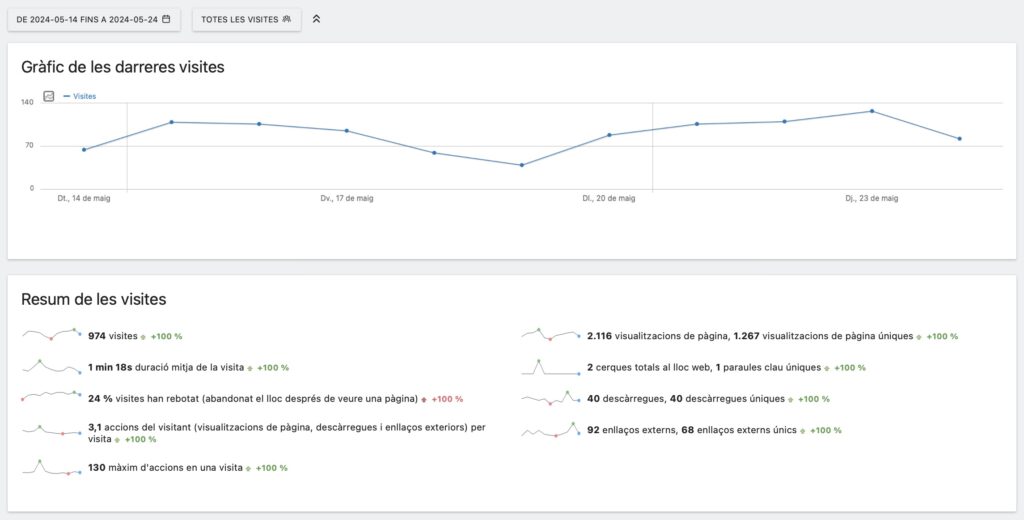This screenshot has width=1024, height=520.
Task: Click the 974 visites sparkline
Action: (52, 335)
